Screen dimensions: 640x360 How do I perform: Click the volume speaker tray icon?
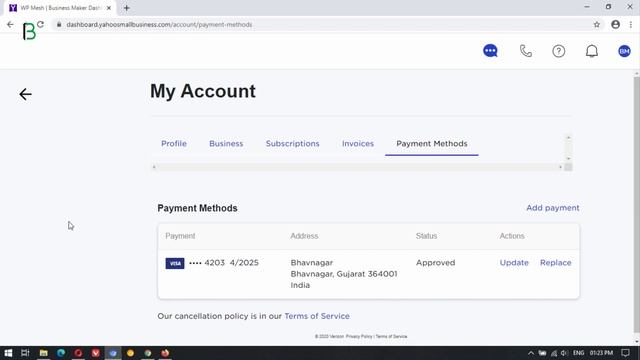tap(564, 353)
